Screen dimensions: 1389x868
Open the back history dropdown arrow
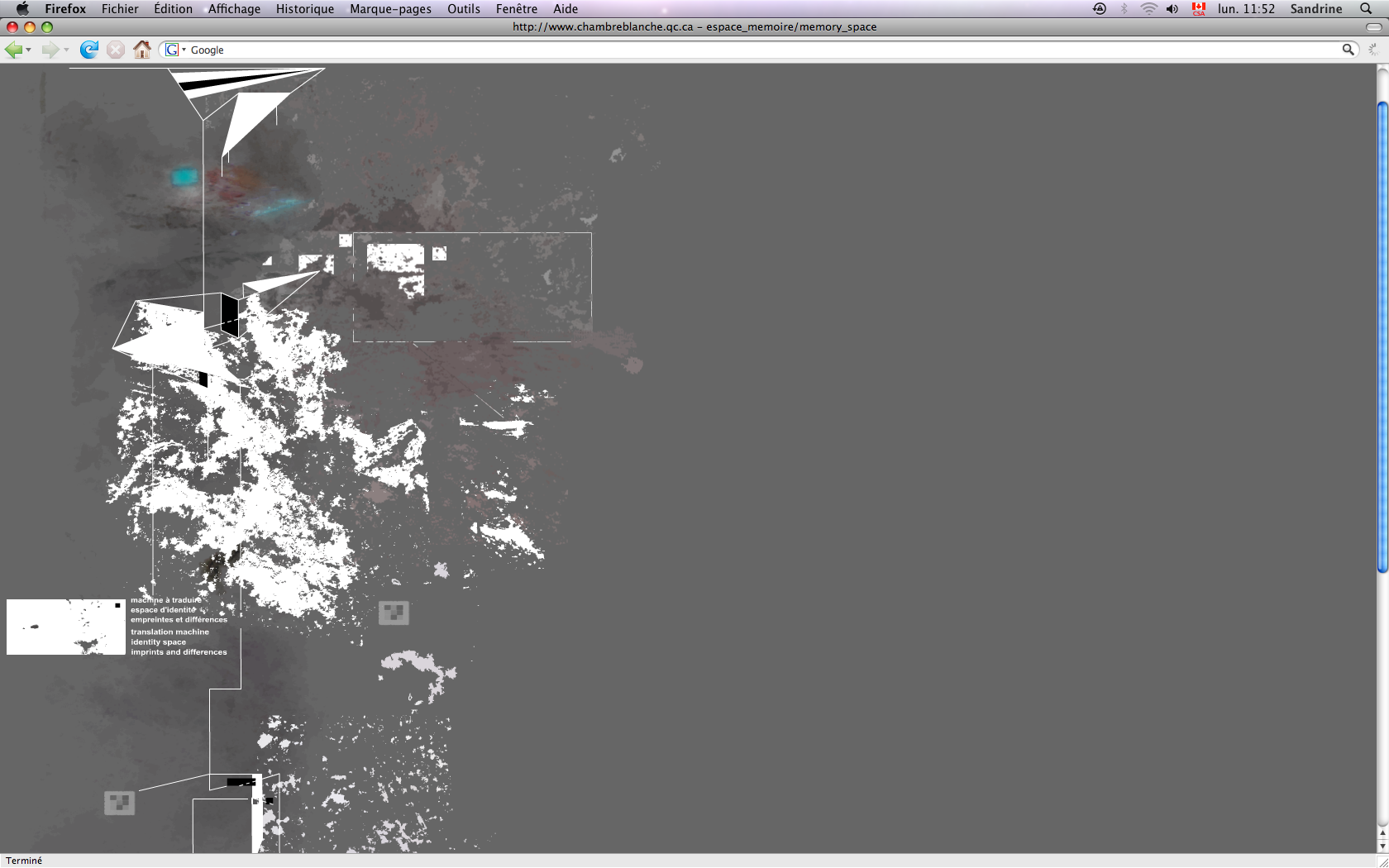tap(28, 50)
